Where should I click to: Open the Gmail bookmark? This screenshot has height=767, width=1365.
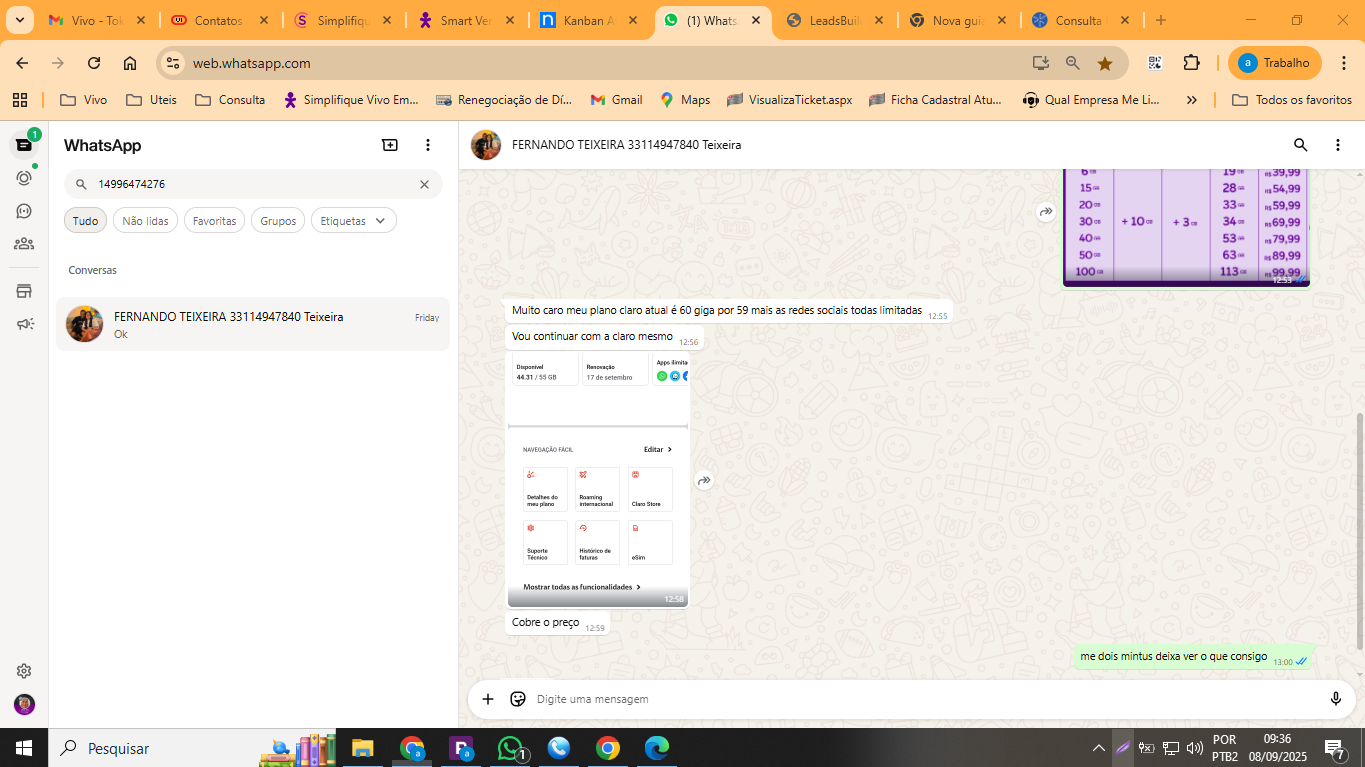617,100
